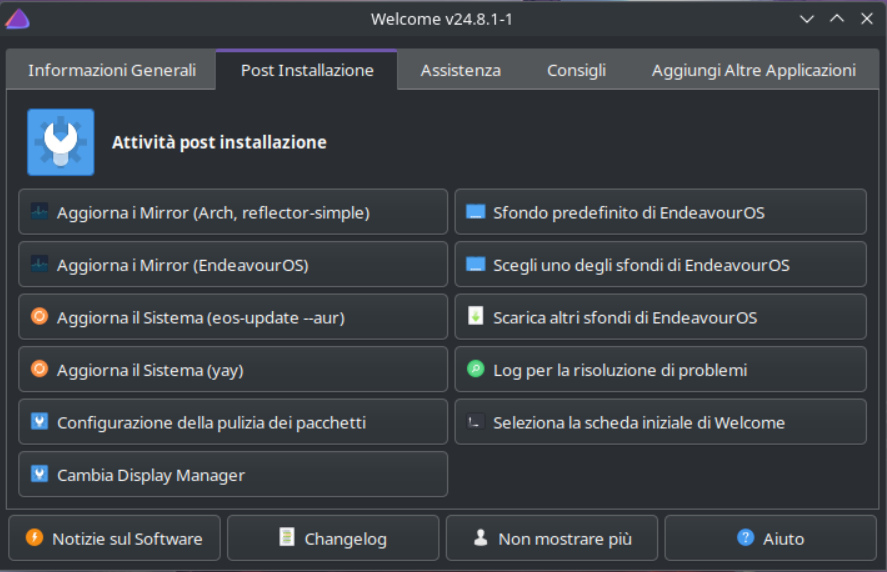Click Aggiorna i Mirror (EndeavourOS) label

pyautogui.click(x=183, y=265)
